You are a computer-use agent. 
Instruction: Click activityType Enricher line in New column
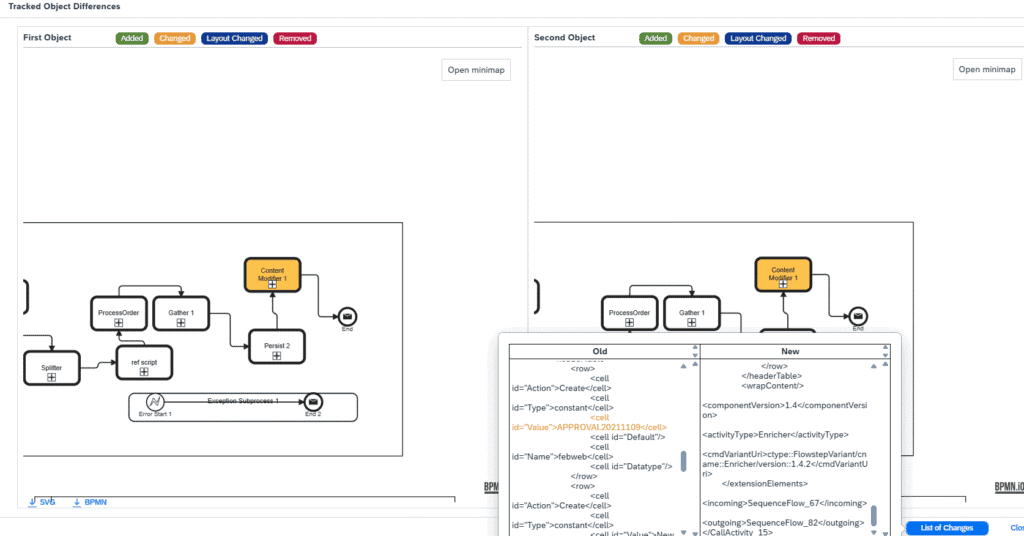point(776,435)
